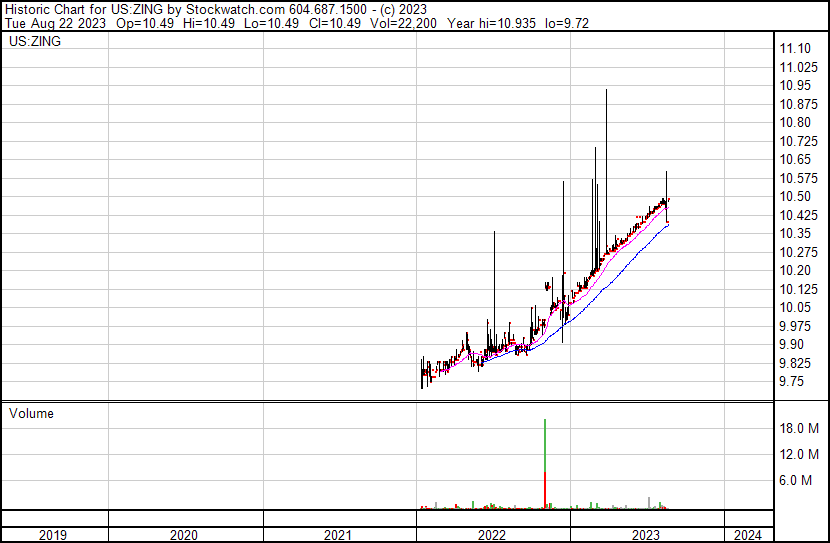
Task: Select the 2020 year marker
Action: (x=185, y=535)
